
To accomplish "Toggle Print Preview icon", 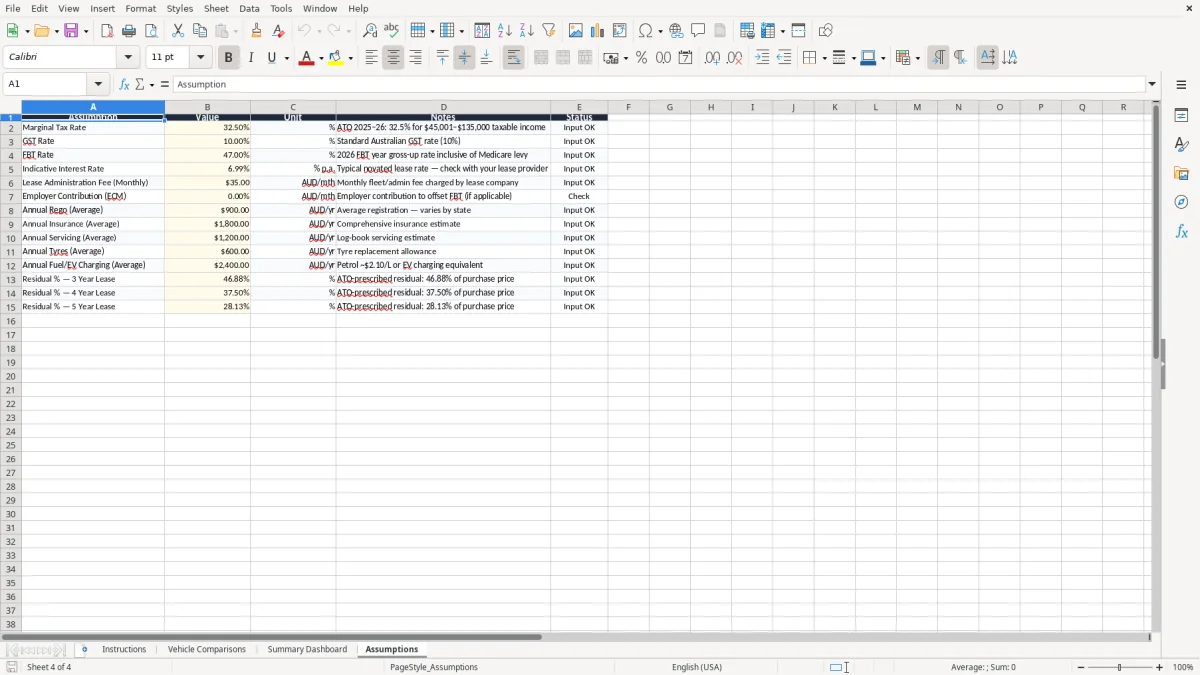I will (x=151, y=31).
